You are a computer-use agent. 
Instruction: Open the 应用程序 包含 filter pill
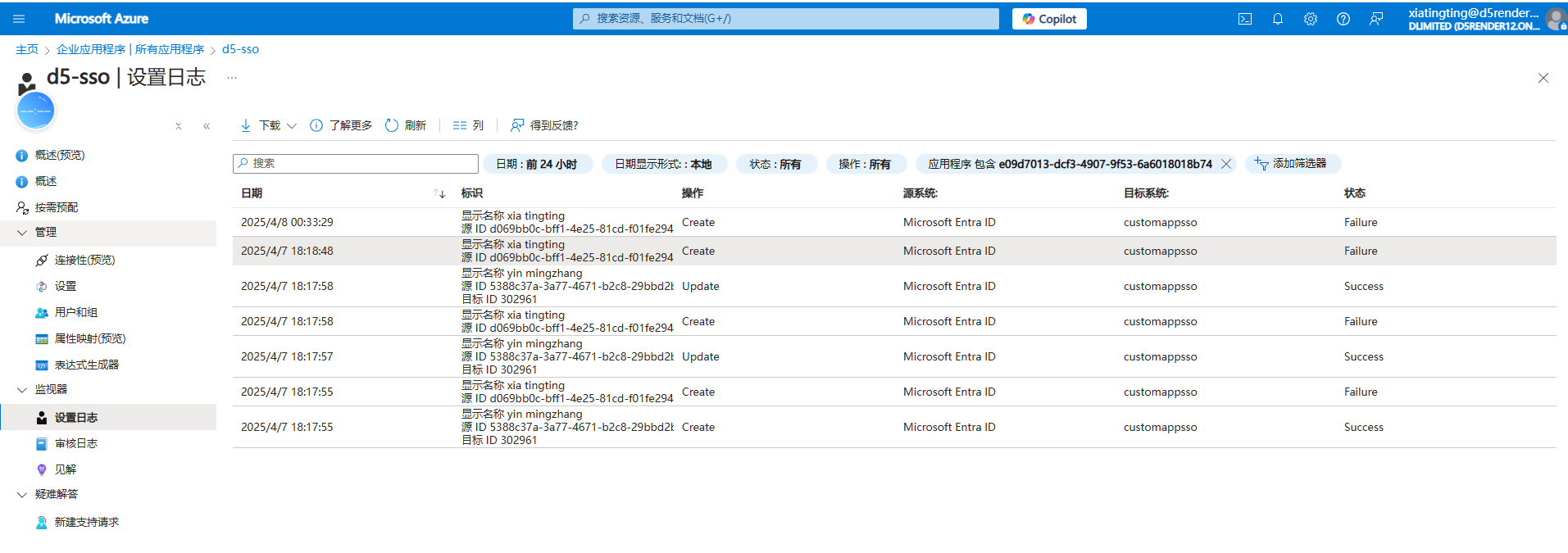click(1070, 164)
